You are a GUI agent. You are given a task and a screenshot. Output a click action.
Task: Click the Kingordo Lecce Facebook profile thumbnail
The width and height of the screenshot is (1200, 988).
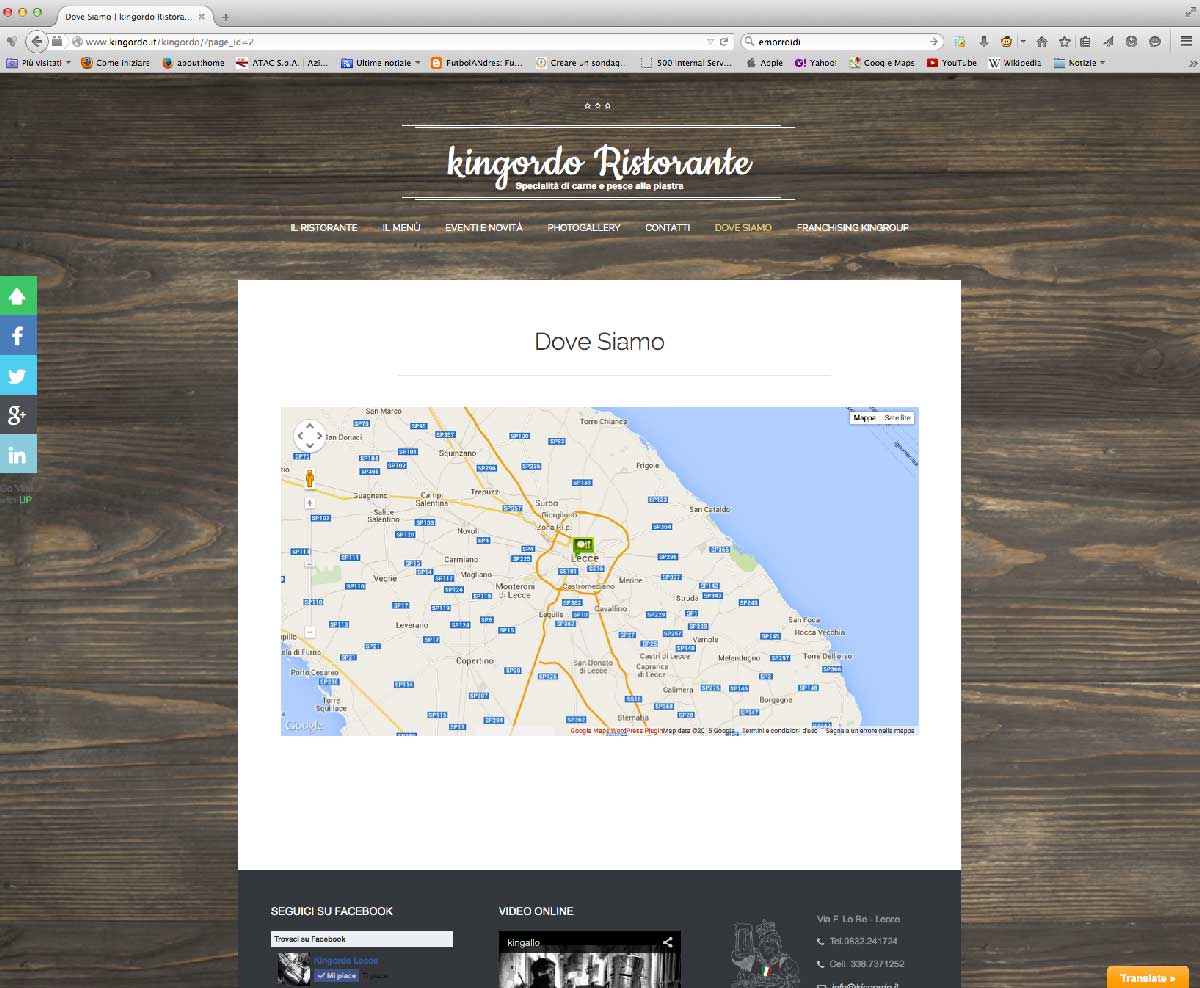tap(294, 969)
